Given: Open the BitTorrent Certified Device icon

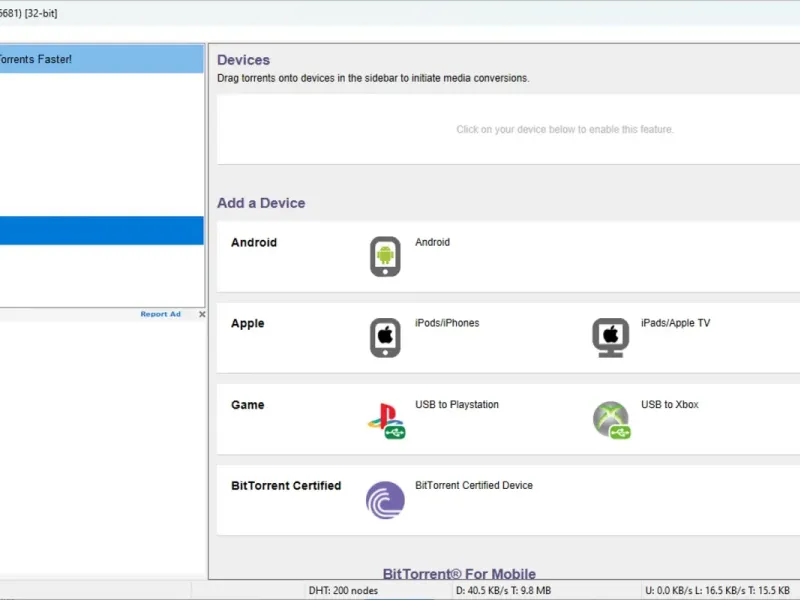Looking at the screenshot, I should 385,500.
